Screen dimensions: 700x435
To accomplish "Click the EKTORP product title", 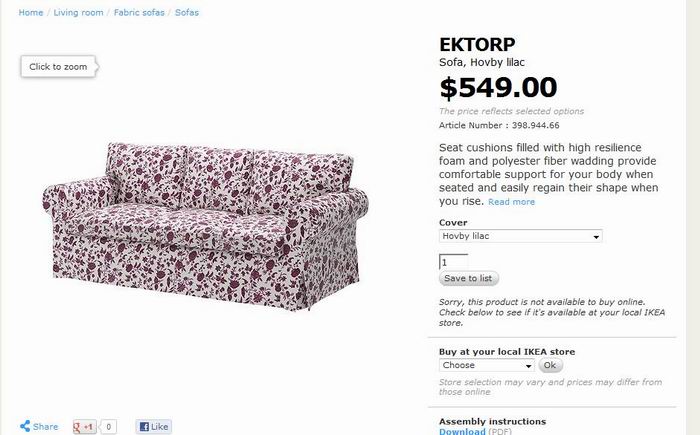I will pyautogui.click(x=476, y=44).
